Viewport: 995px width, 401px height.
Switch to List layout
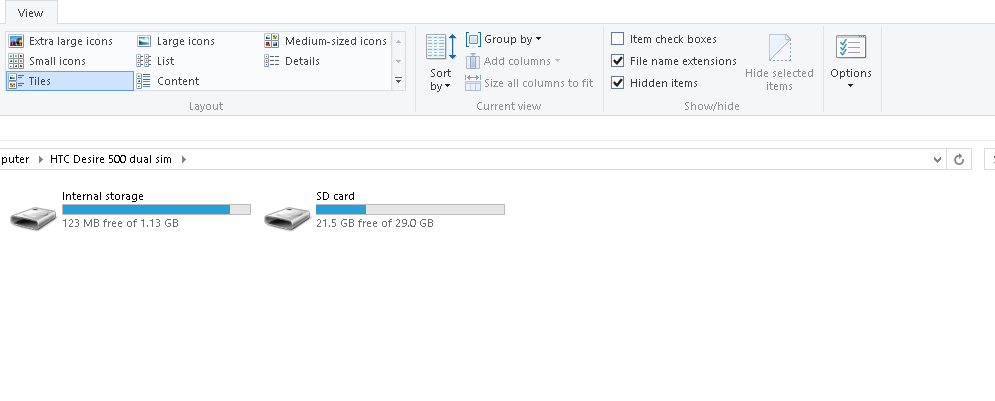click(155, 61)
